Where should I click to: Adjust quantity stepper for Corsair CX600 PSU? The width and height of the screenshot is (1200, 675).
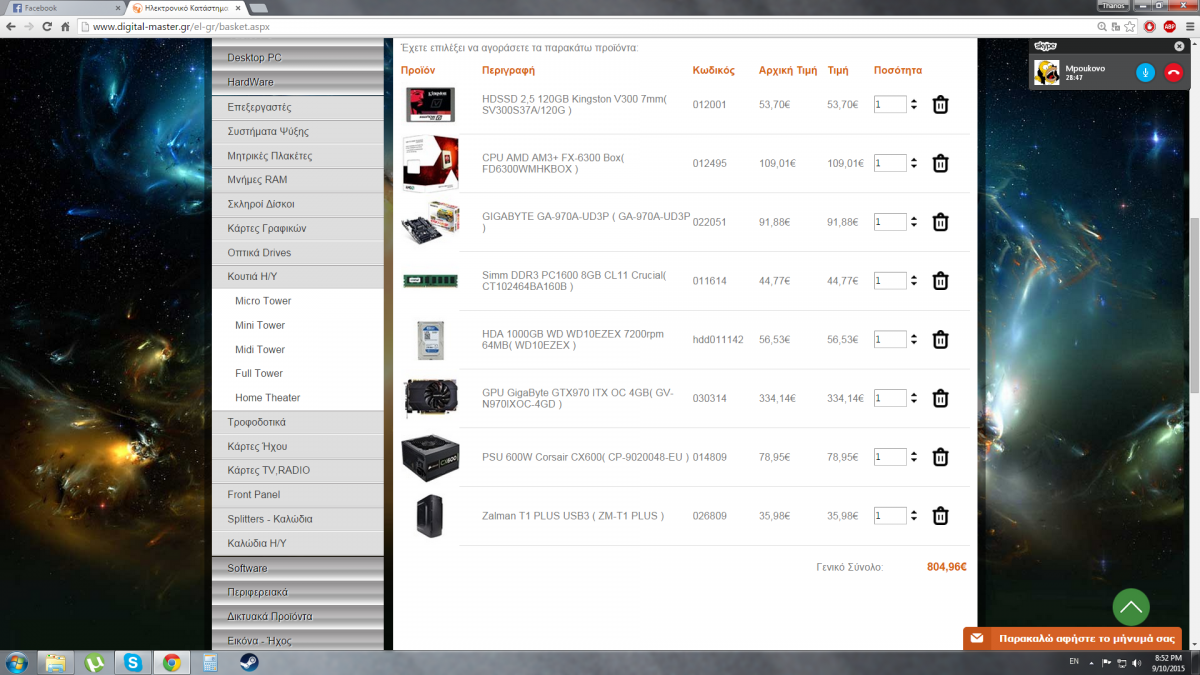tap(914, 457)
